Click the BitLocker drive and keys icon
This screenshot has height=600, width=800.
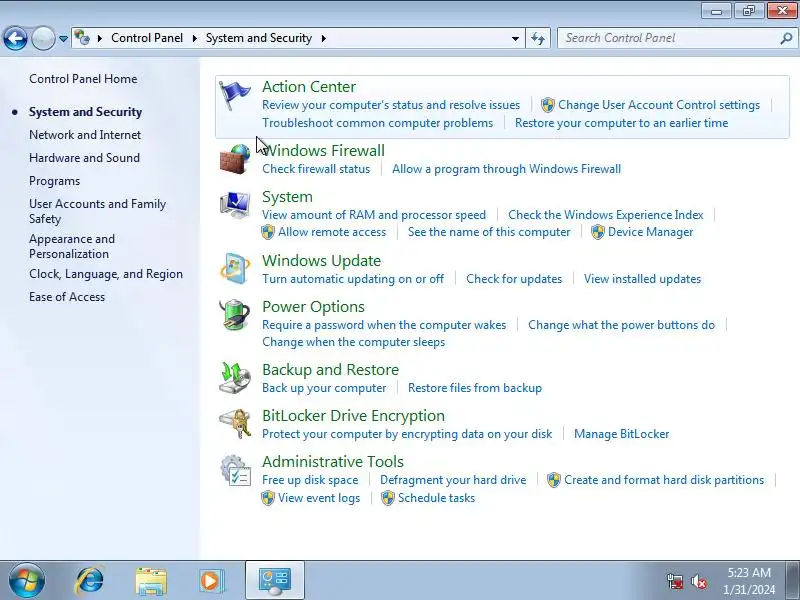click(235, 424)
